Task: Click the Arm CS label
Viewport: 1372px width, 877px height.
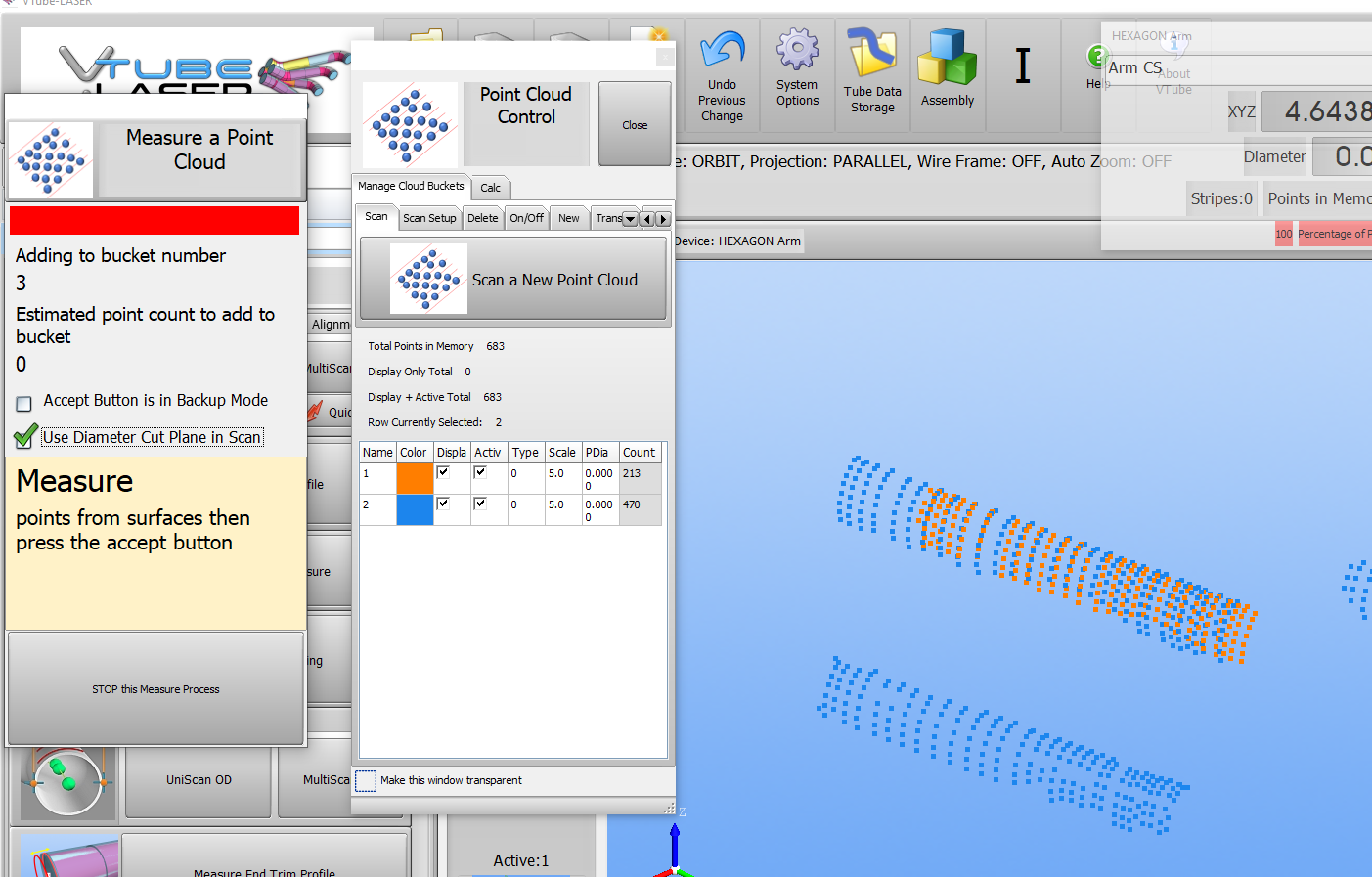Action: (x=1134, y=67)
